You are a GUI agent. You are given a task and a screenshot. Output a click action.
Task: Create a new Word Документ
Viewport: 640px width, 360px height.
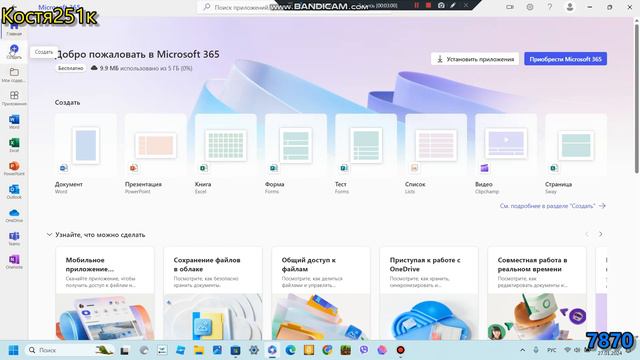(x=85, y=154)
